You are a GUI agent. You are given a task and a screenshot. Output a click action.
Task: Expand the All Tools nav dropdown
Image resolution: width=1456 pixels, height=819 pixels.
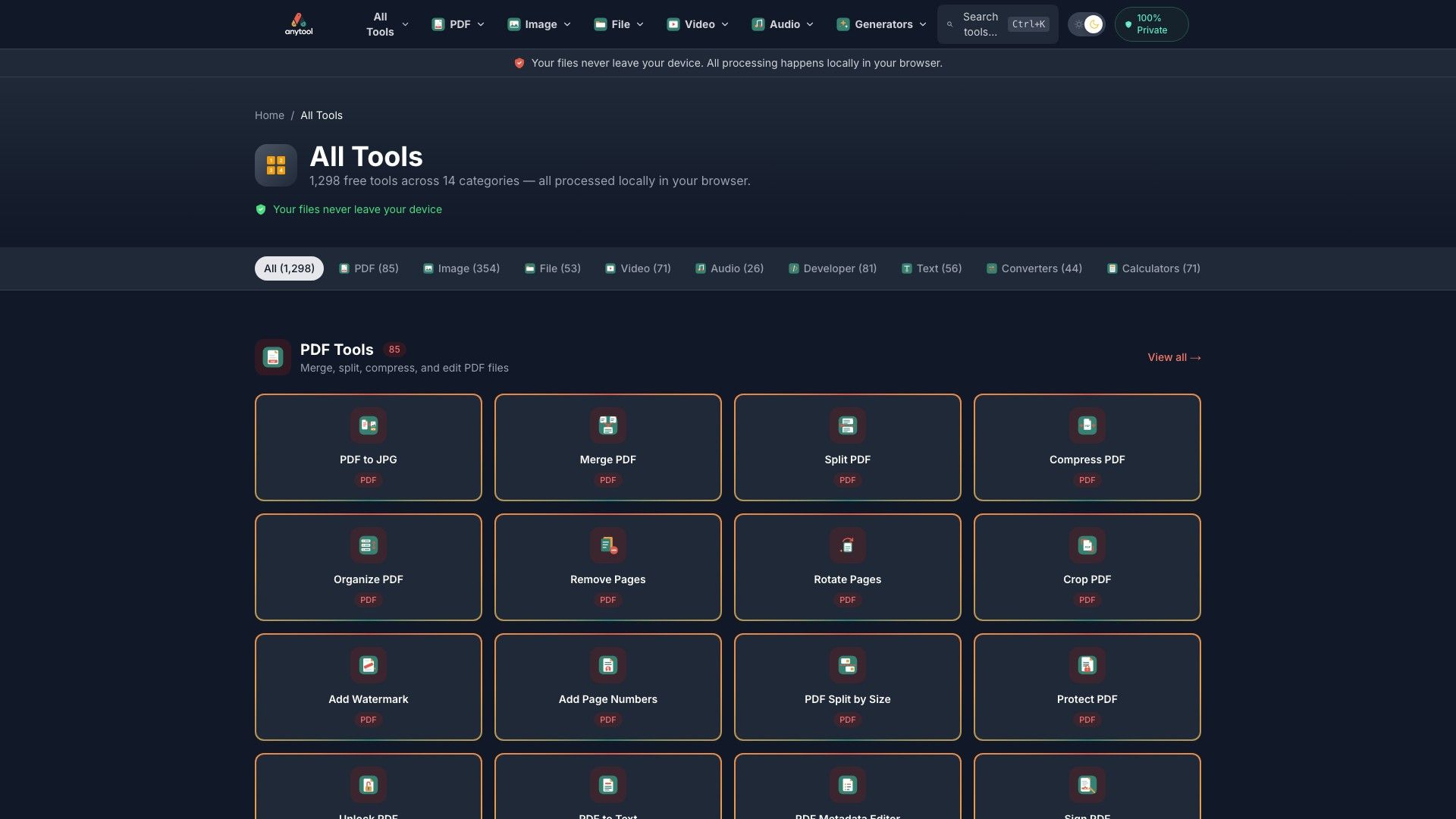coord(387,24)
